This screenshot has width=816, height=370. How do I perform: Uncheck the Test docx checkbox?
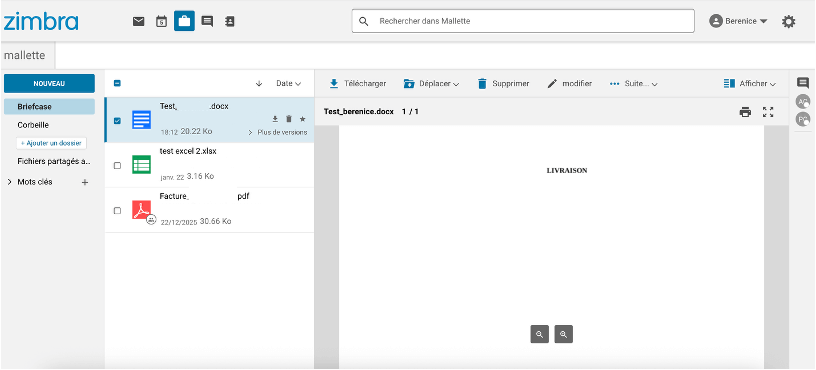117,121
